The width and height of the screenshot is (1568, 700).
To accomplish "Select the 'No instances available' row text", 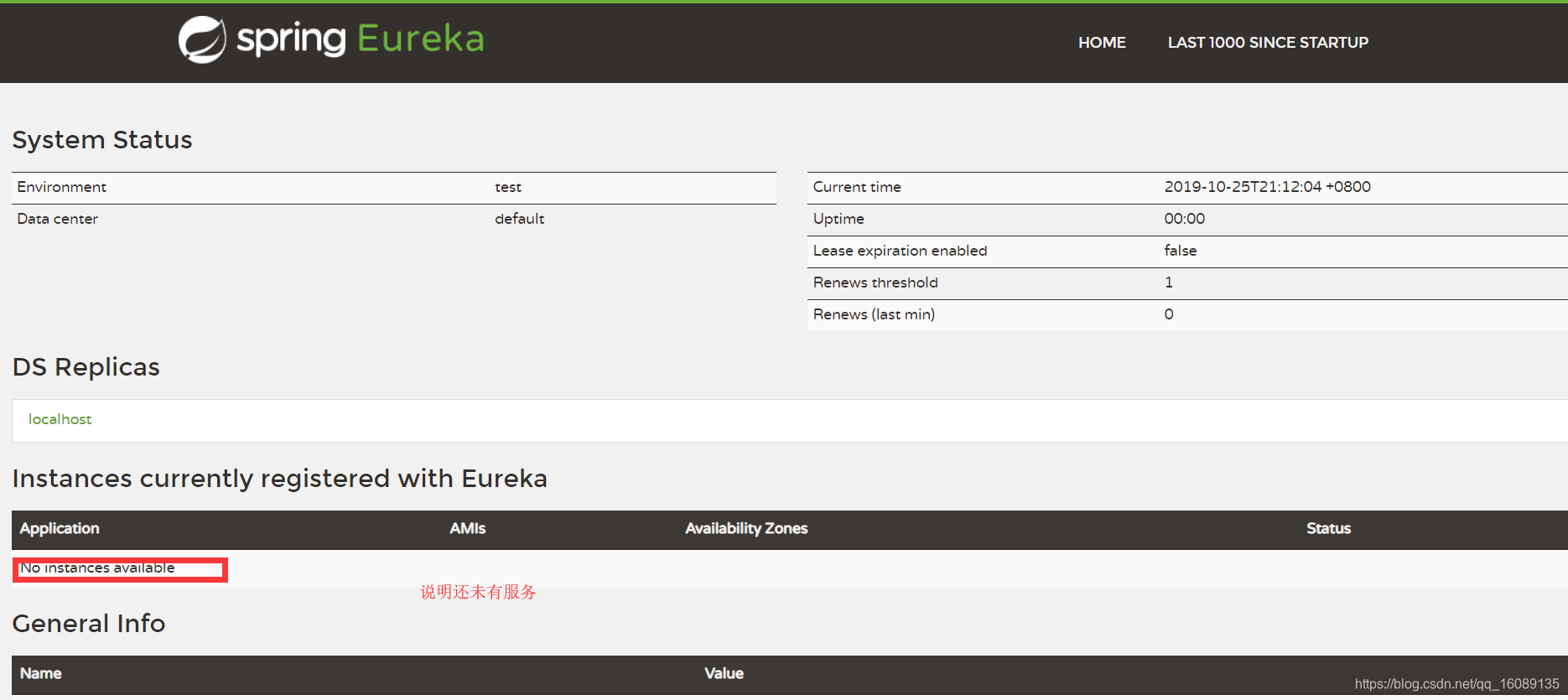I will click(x=98, y=568).
